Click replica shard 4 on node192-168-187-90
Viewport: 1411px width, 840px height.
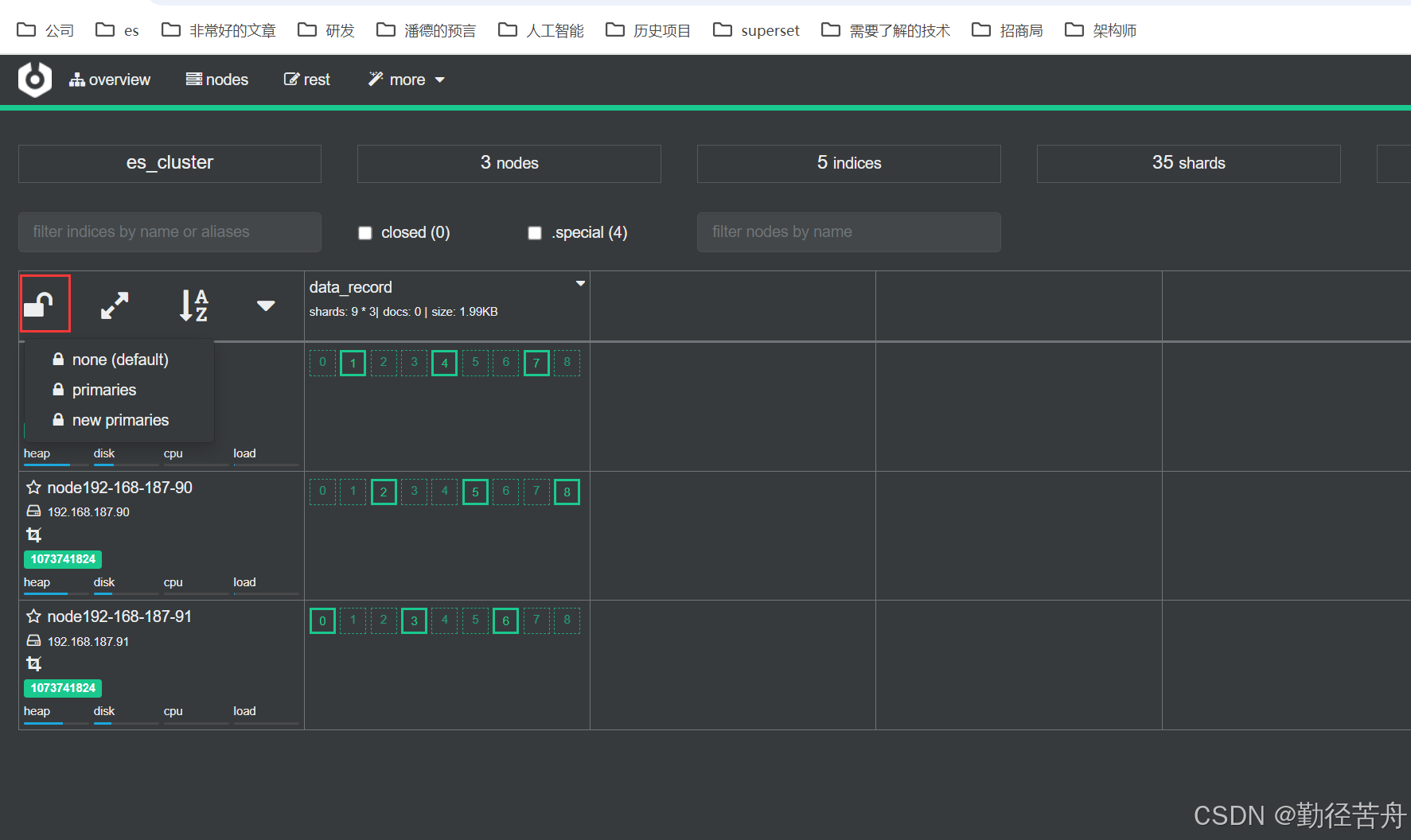(x=445, y=492)
